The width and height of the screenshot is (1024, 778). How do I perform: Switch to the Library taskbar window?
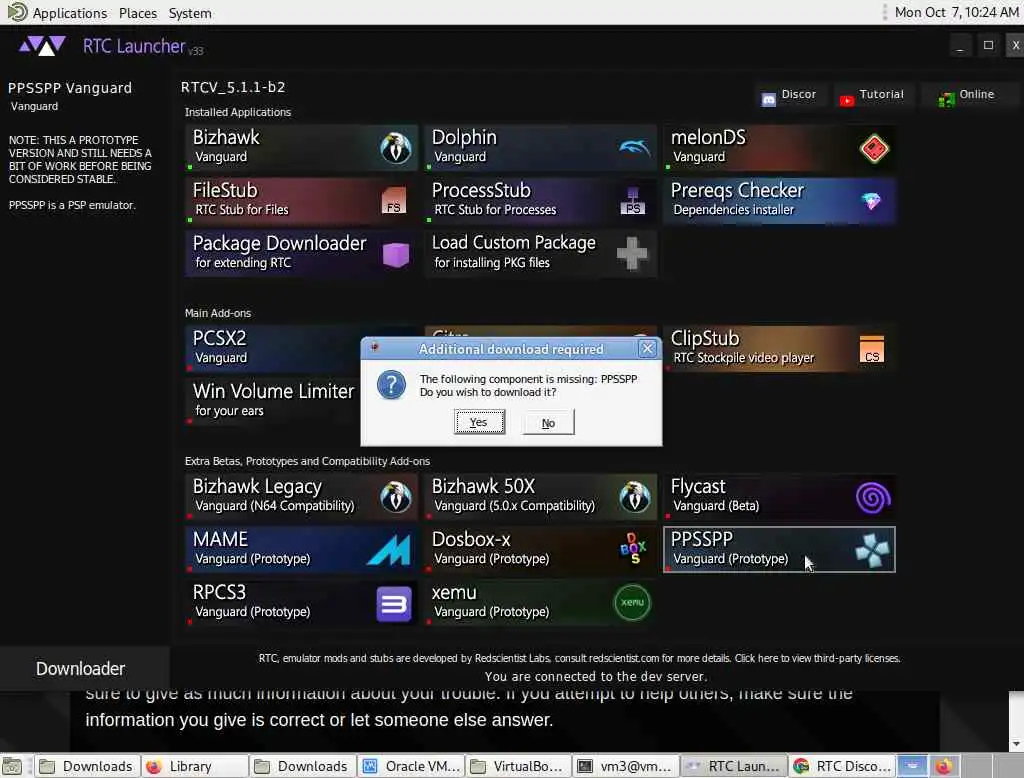pos(195,766)
